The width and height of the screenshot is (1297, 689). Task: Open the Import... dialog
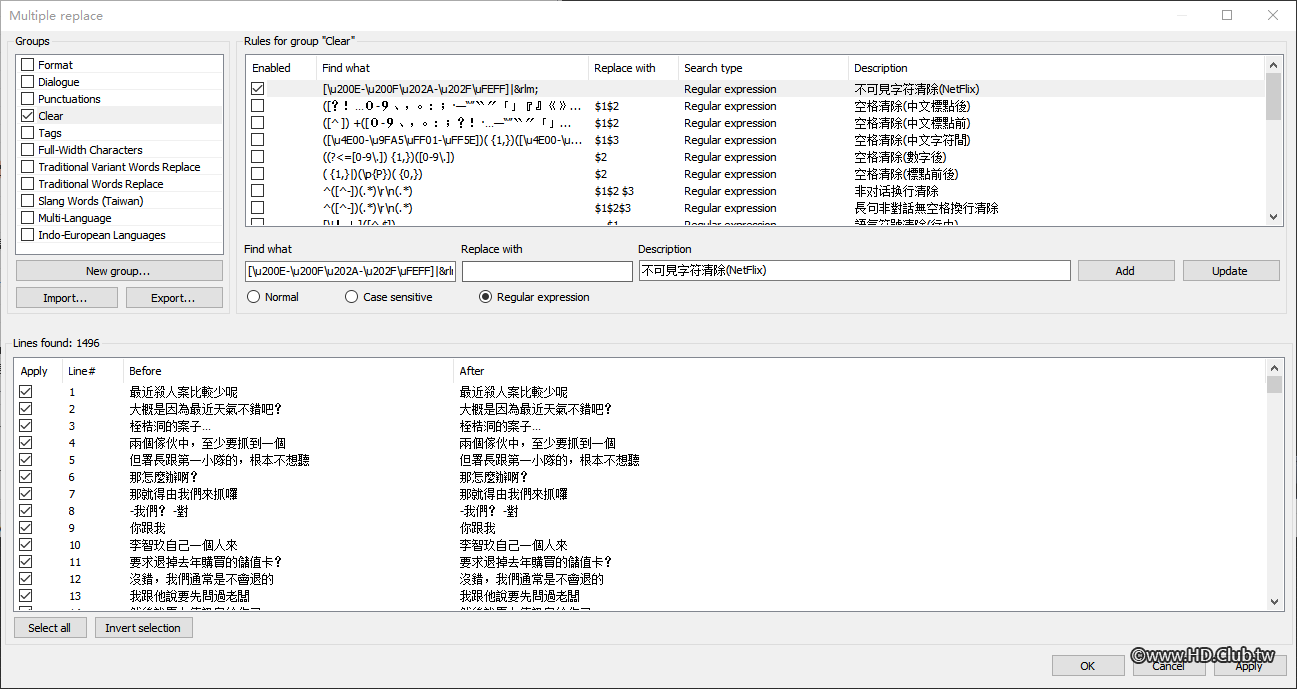pyautogui.click(x=66, y=298)
